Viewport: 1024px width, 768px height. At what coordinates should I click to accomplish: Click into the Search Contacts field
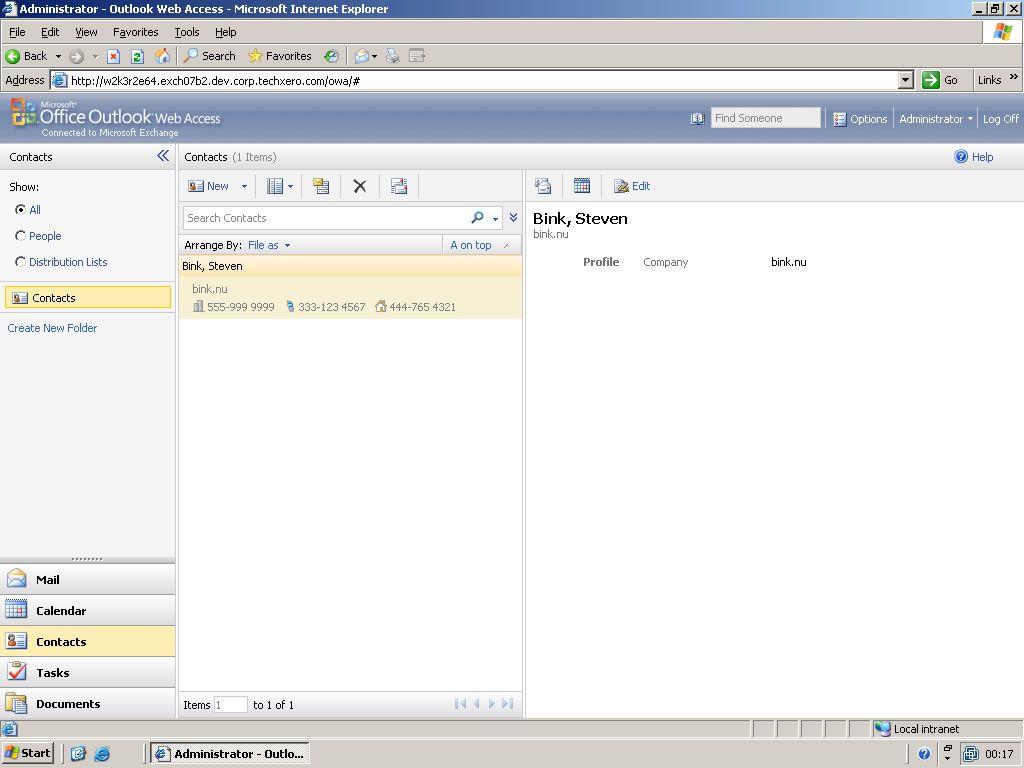pos(325,218)
